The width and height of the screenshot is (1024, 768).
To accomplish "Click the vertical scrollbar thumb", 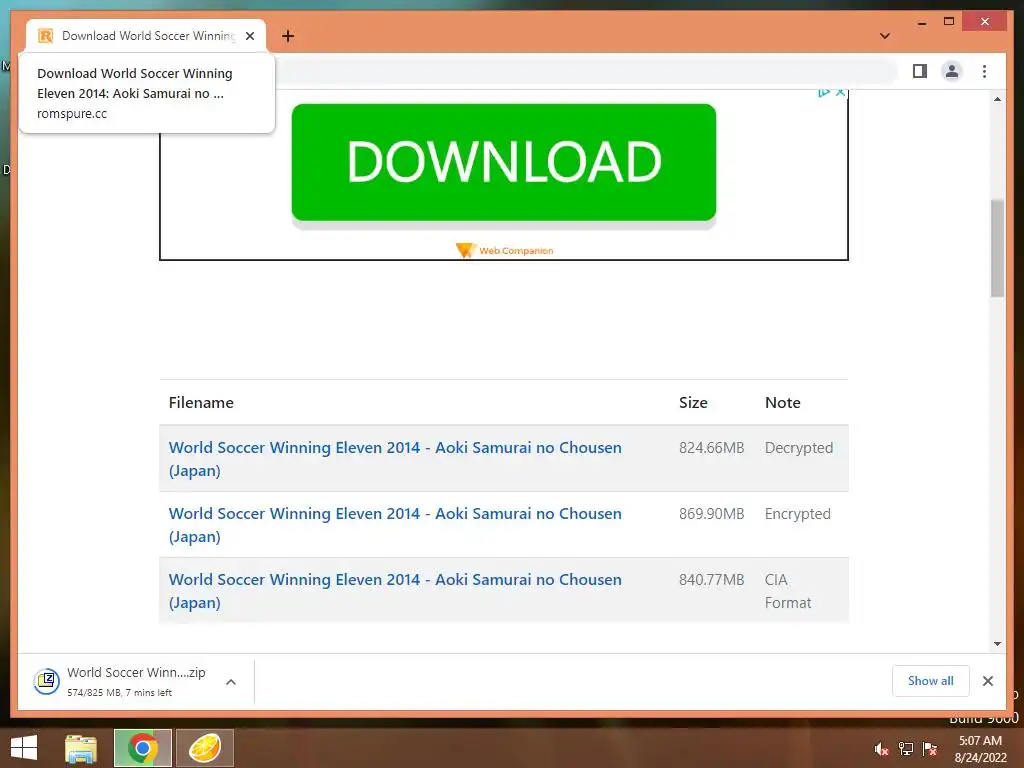I will click(x=997, y=248).
